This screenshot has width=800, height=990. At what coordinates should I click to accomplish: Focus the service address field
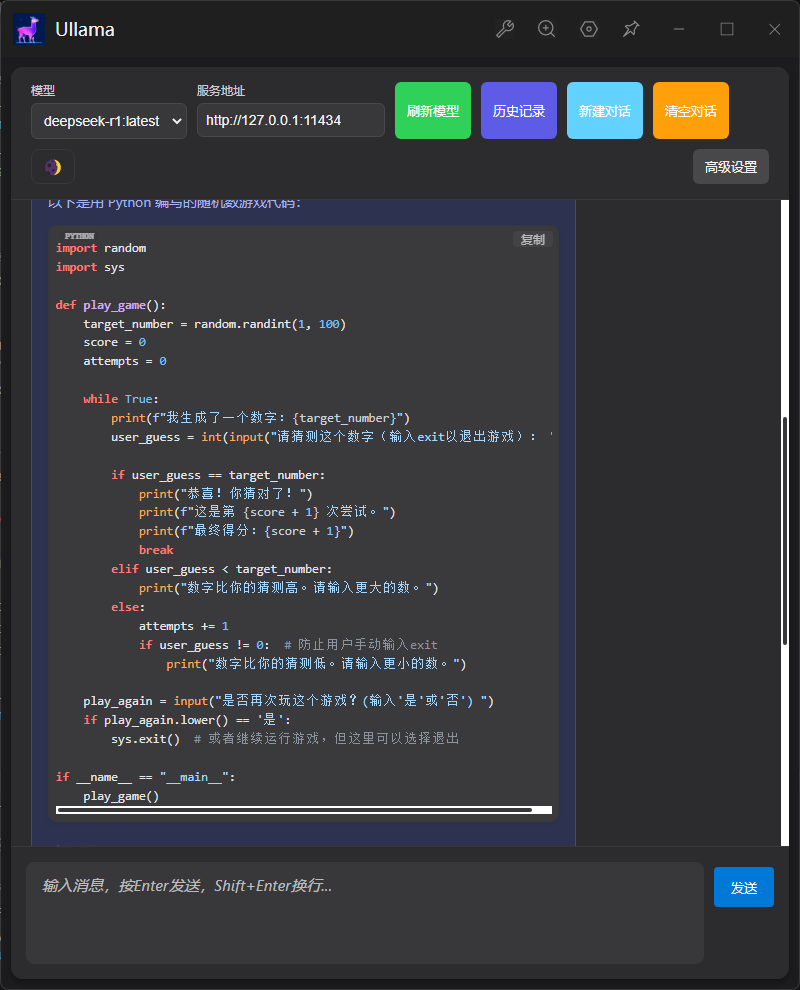coord(290,120)
